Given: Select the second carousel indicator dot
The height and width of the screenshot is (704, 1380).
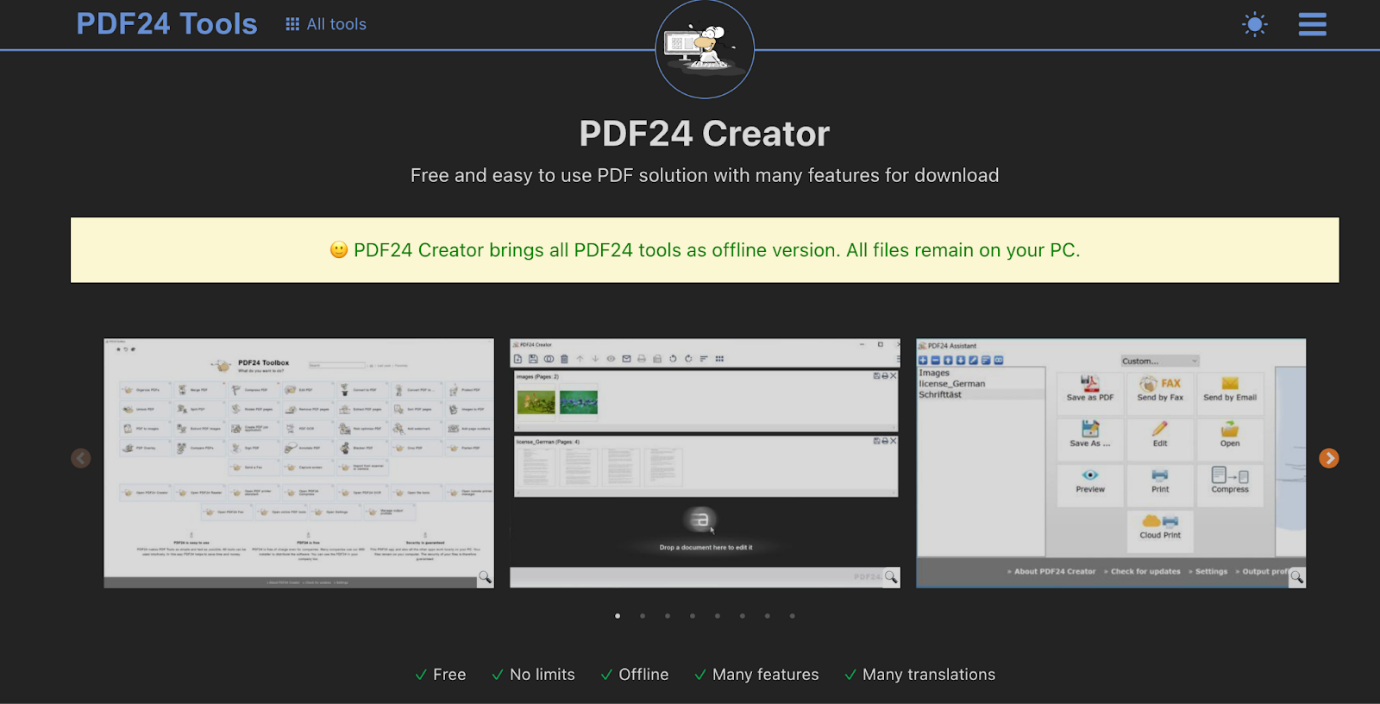Looking at the screenshot, I should click(642, 616).
